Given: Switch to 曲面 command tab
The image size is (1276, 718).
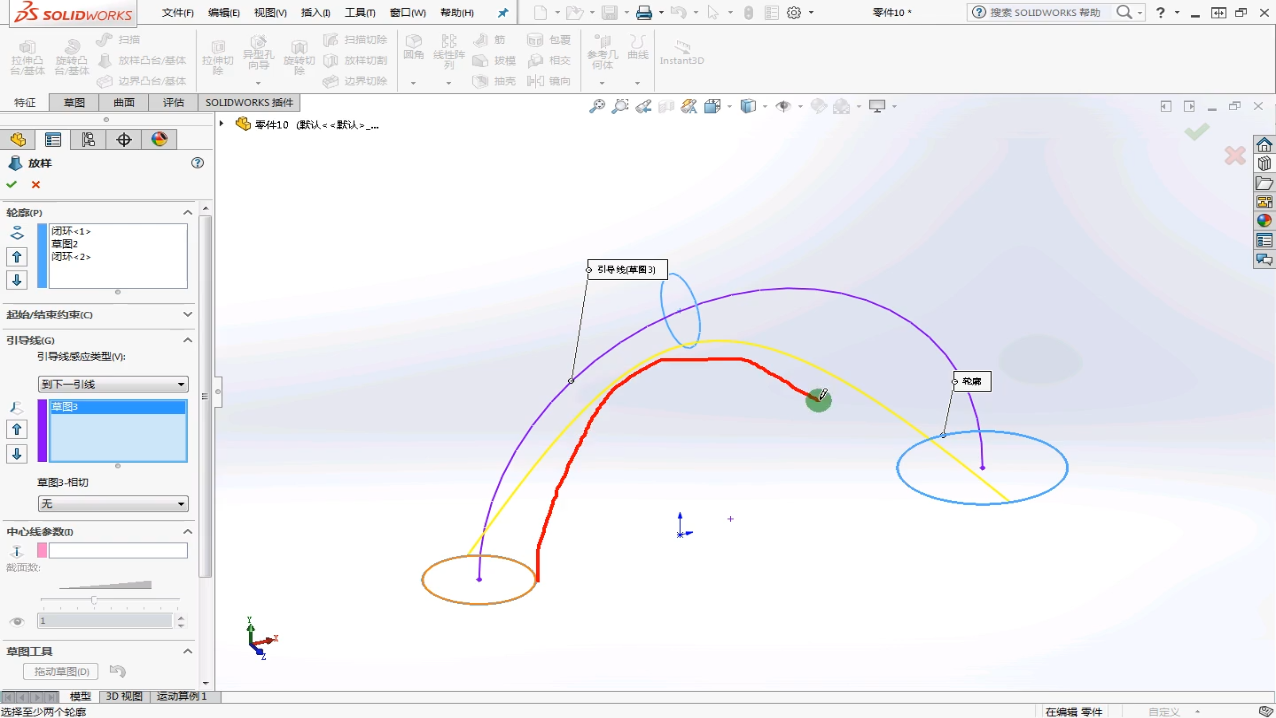Looking at the screenshot, I should tap(124, 102).
